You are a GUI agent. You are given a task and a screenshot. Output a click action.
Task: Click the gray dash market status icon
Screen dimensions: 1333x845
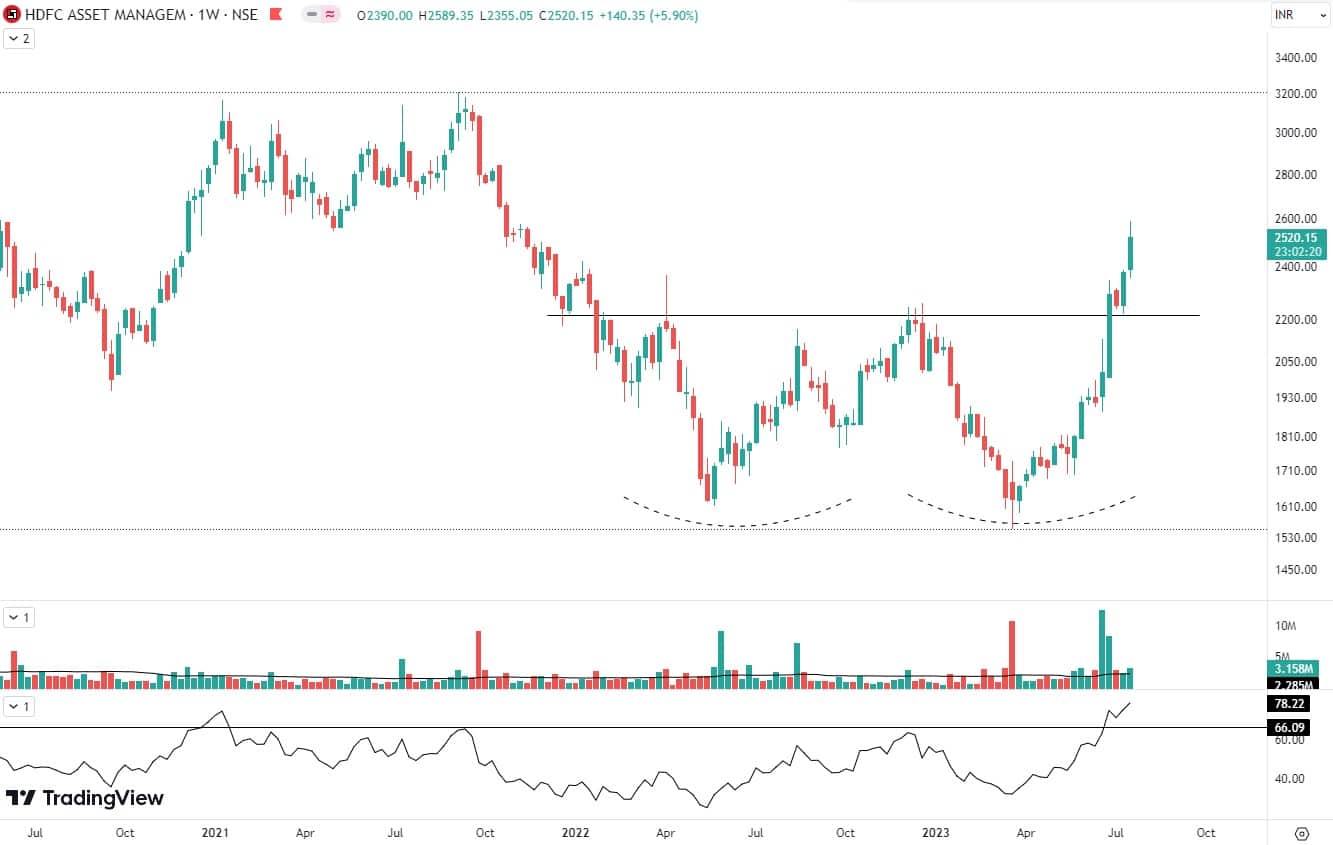312,16
